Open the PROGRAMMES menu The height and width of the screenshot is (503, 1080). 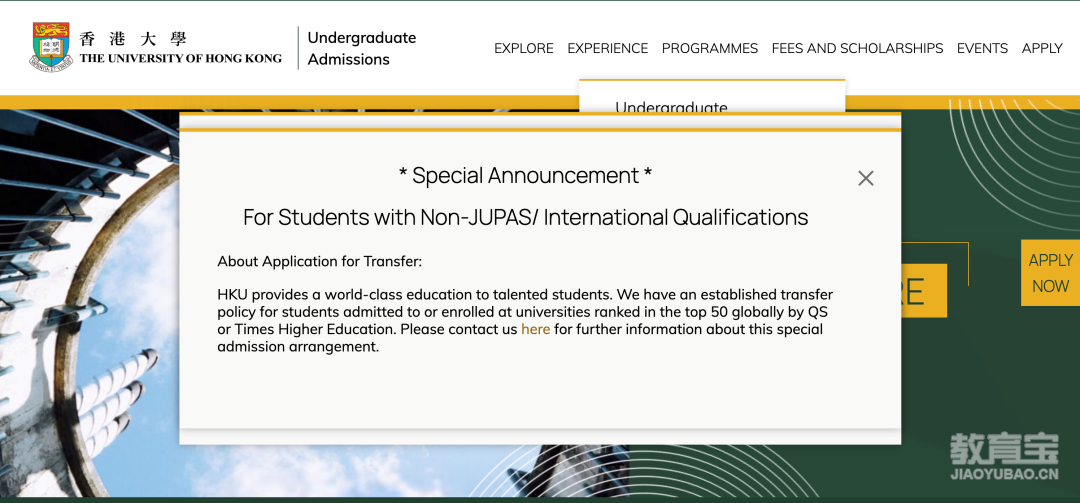709,48
